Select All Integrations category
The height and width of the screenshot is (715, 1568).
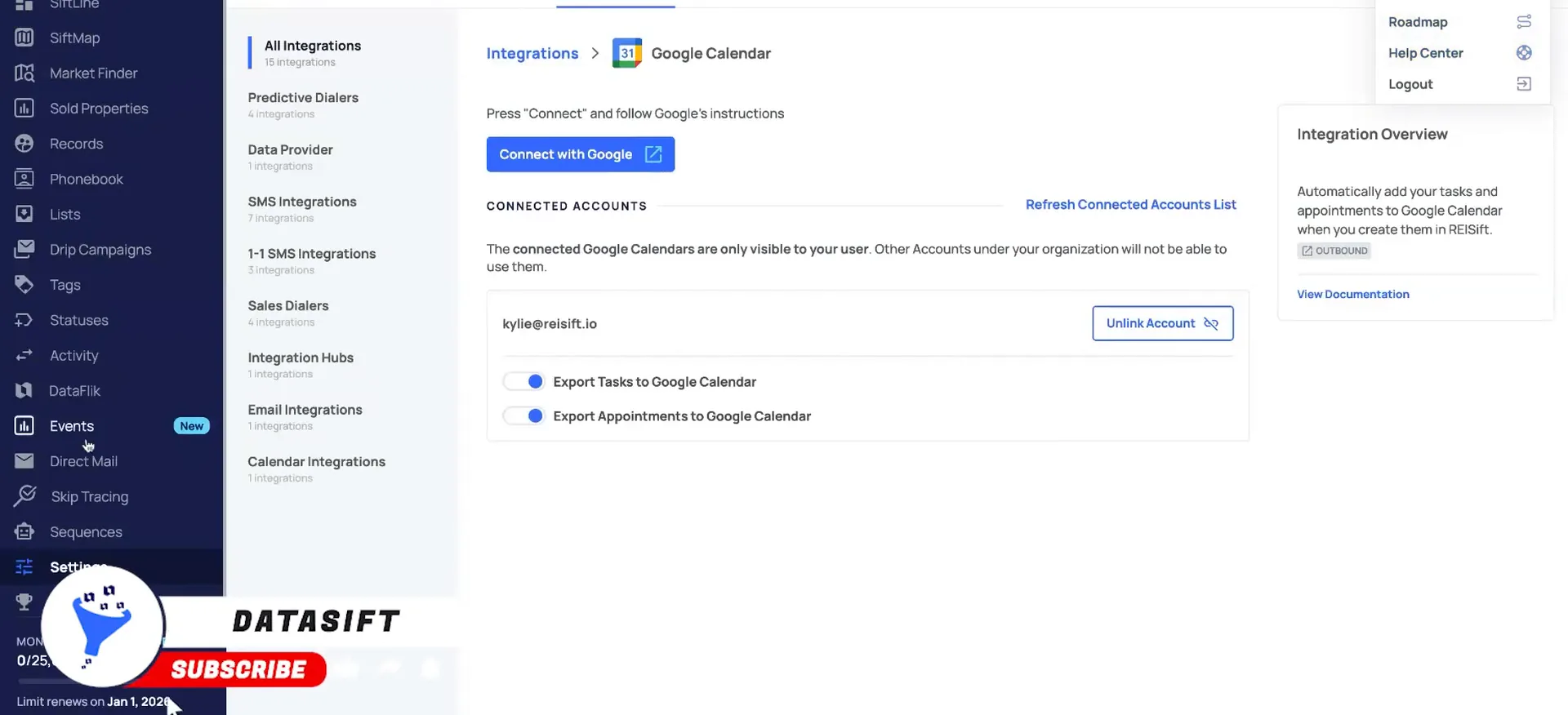click(313, 53)
